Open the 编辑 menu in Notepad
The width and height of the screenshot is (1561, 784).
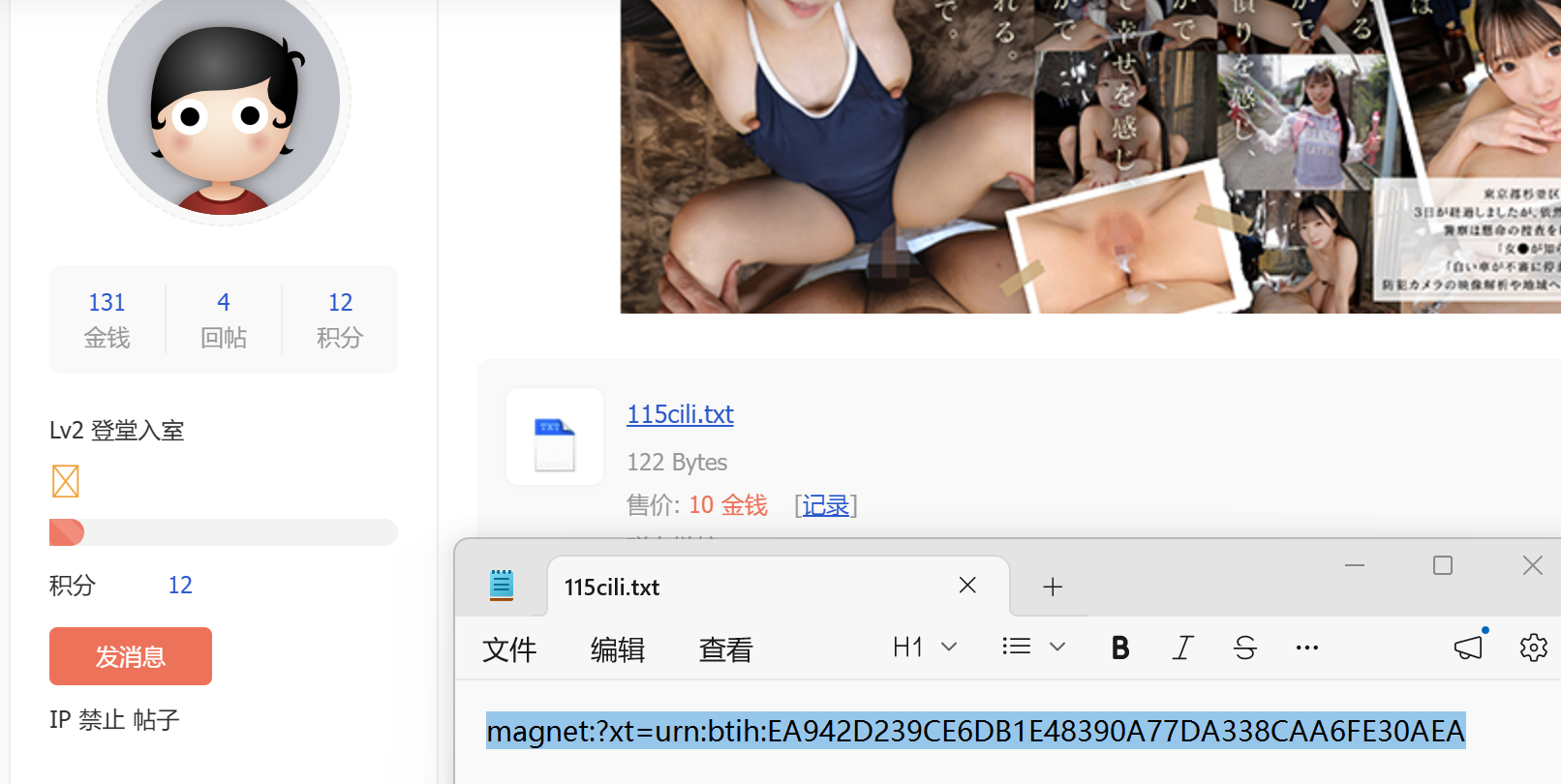coord(618,649)
